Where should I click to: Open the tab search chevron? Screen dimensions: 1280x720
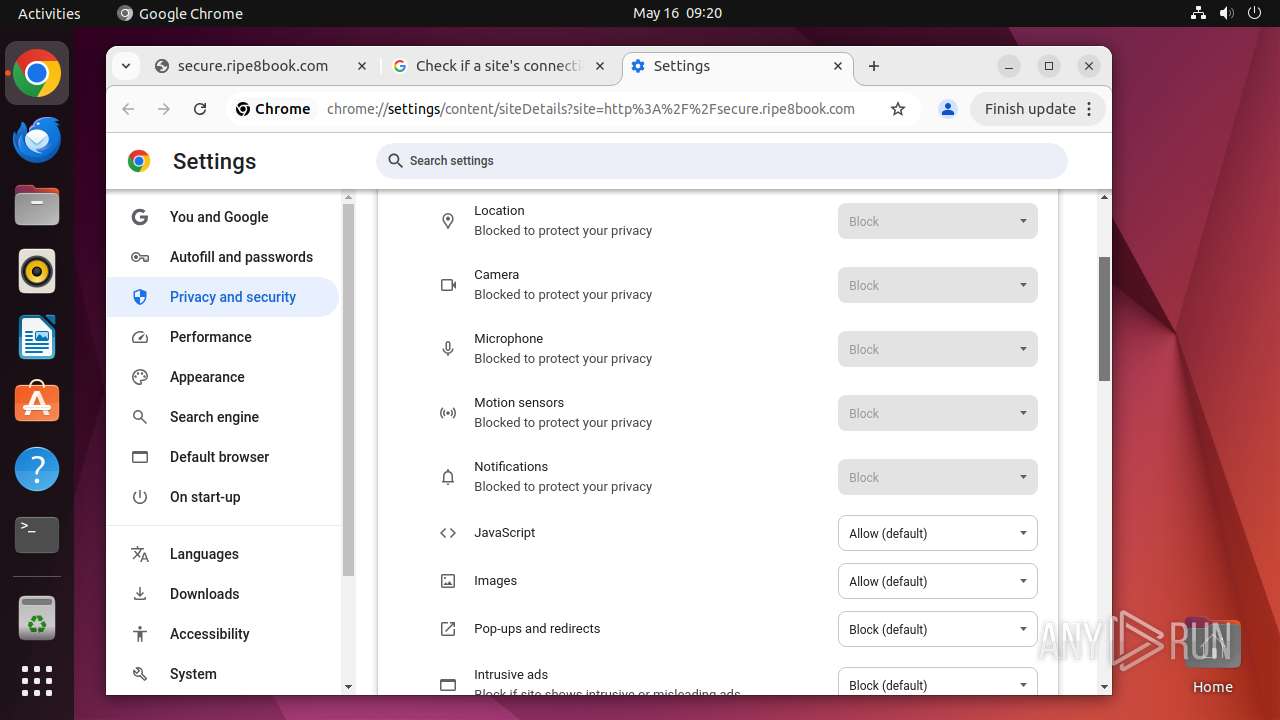126,66
